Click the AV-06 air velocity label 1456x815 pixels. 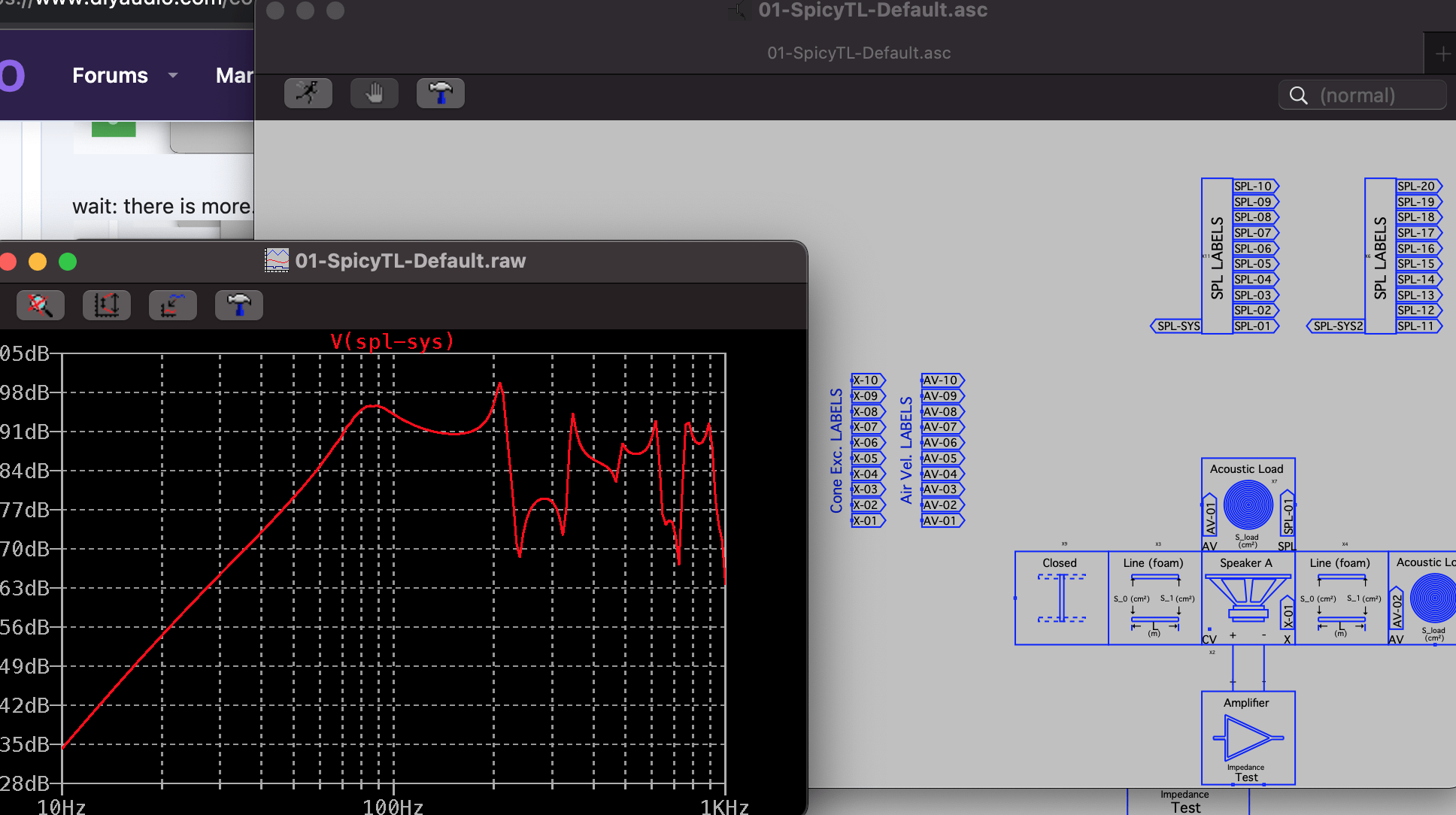[942, 443]
